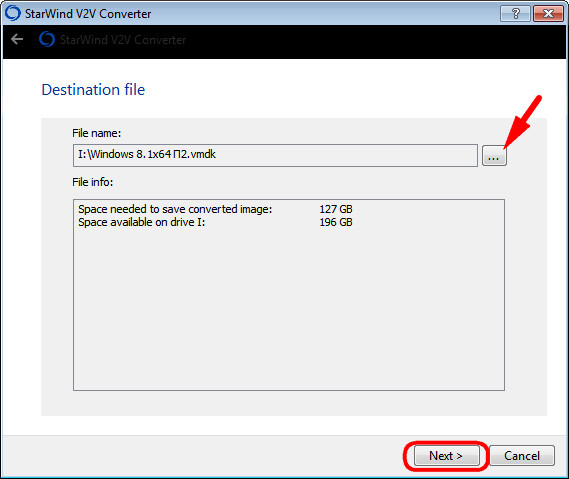Click the 127 GB value

click(336, 209)
